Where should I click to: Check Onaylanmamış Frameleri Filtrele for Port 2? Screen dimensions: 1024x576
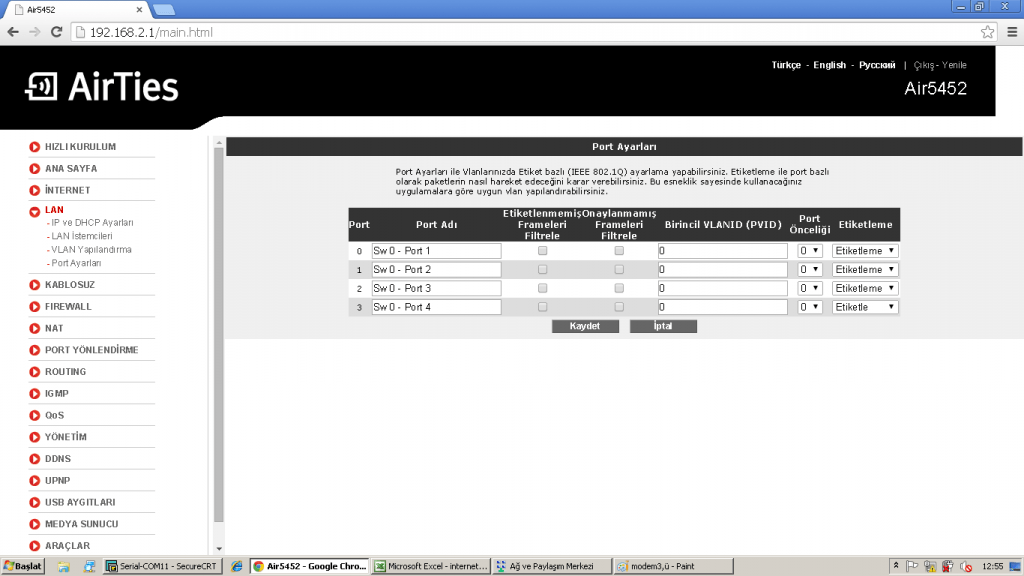(x=619, y=269)
